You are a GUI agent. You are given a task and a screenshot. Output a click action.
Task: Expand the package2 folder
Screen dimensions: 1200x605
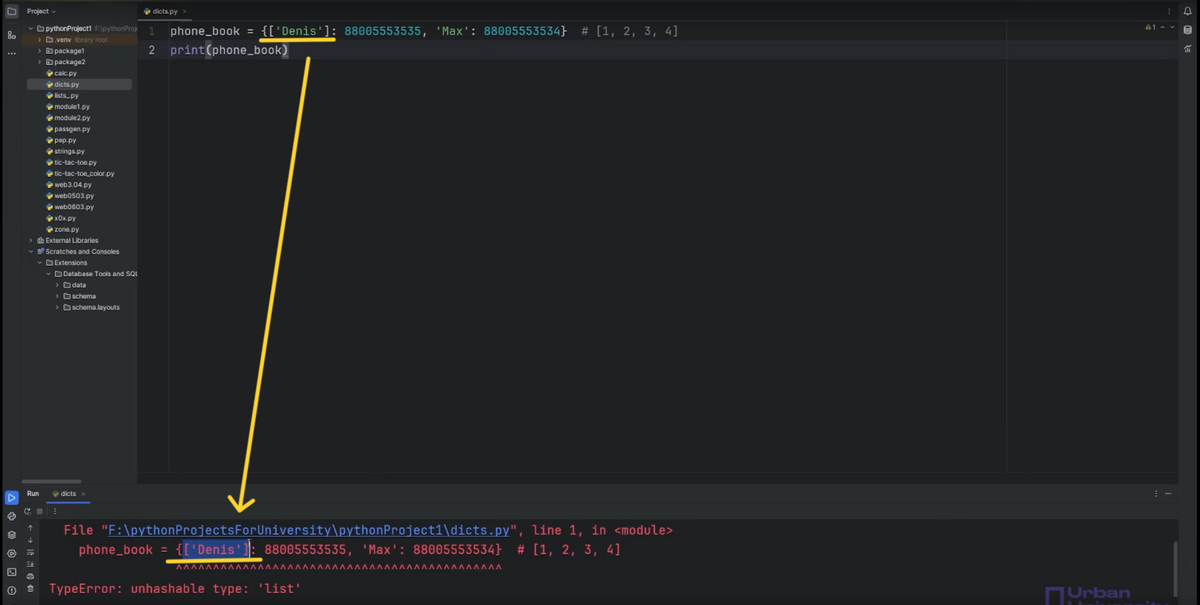[40, 62]
